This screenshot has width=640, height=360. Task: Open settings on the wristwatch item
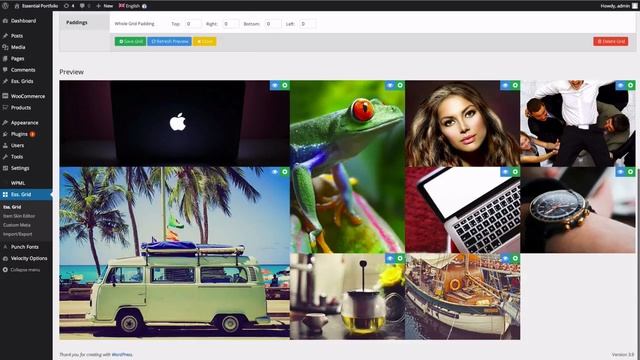click(x=631, y=172)
